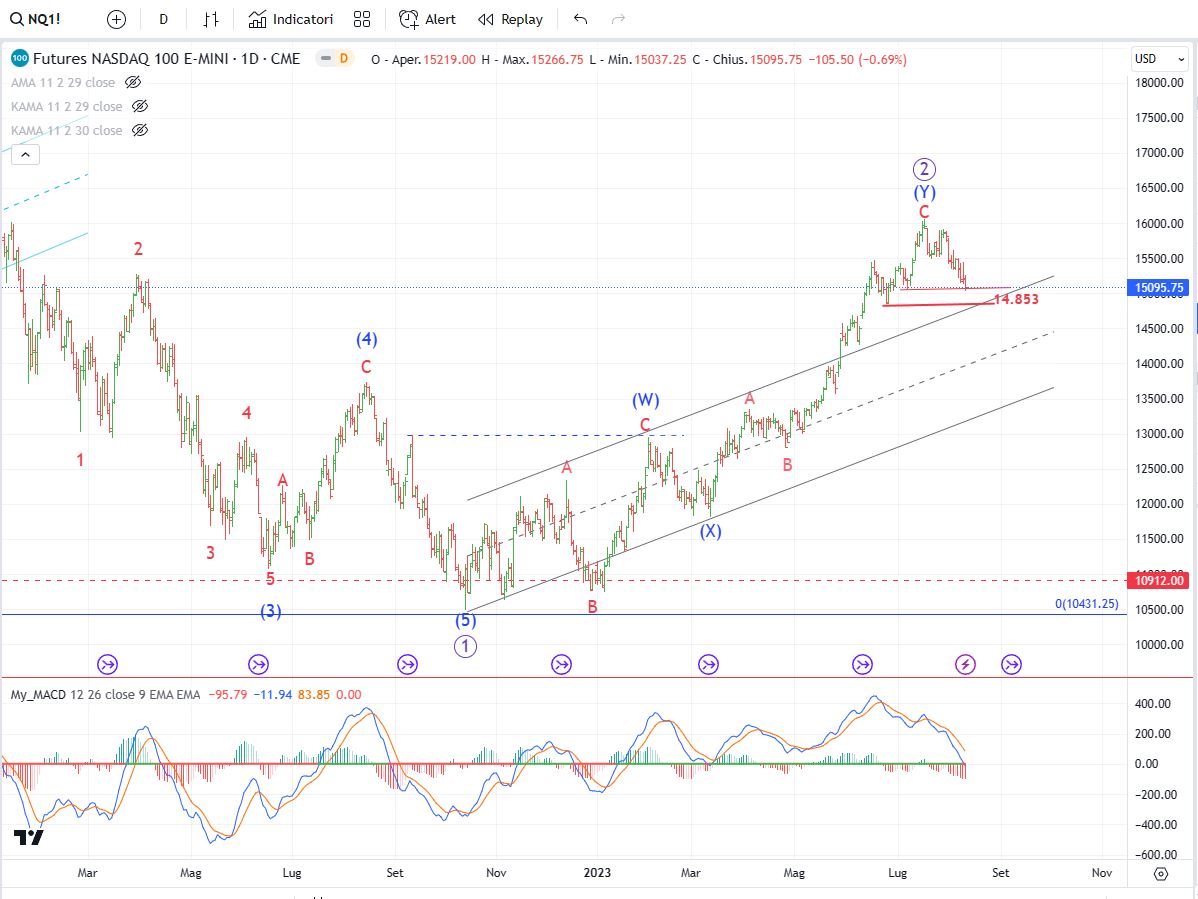Click the daily change −105.50 (−0.69%)
The image size is (1198, 899).
pyautogui.click(x=858, y=60)
